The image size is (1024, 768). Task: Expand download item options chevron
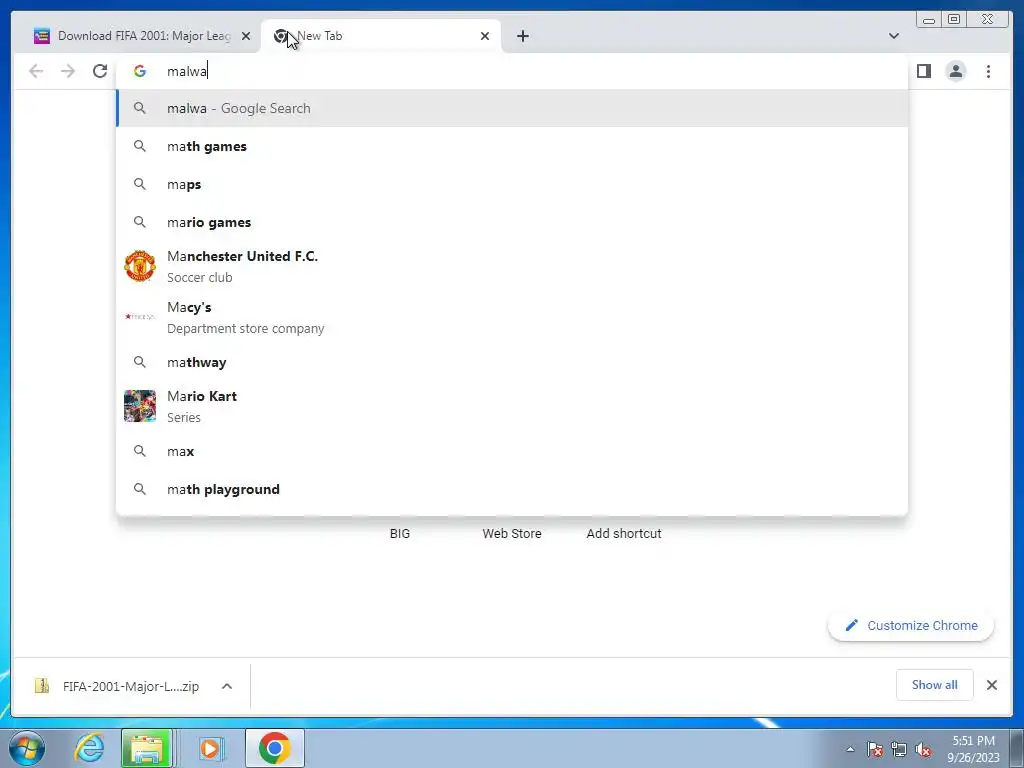[227, 686]
